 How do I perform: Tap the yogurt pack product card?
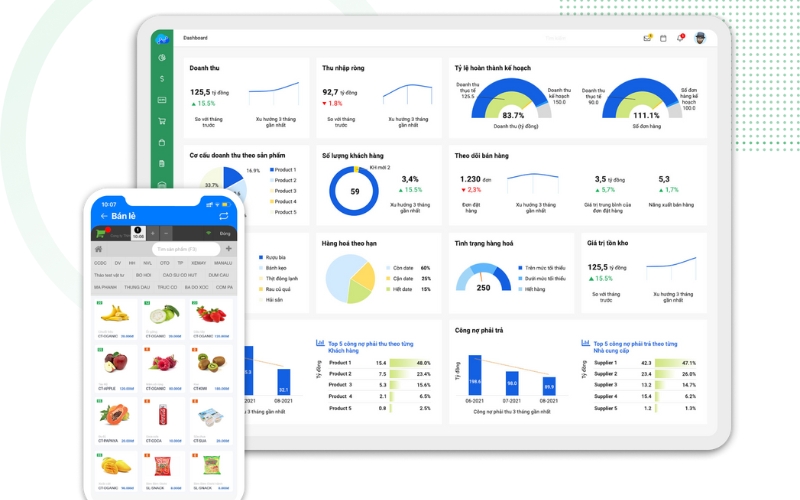point(211,420)
